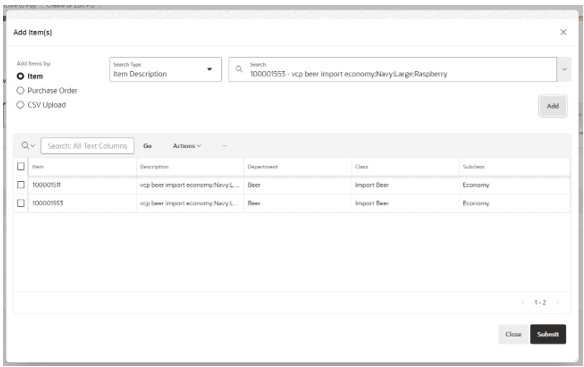Click the Submit button
584x367 pixels.
point(548,334)
